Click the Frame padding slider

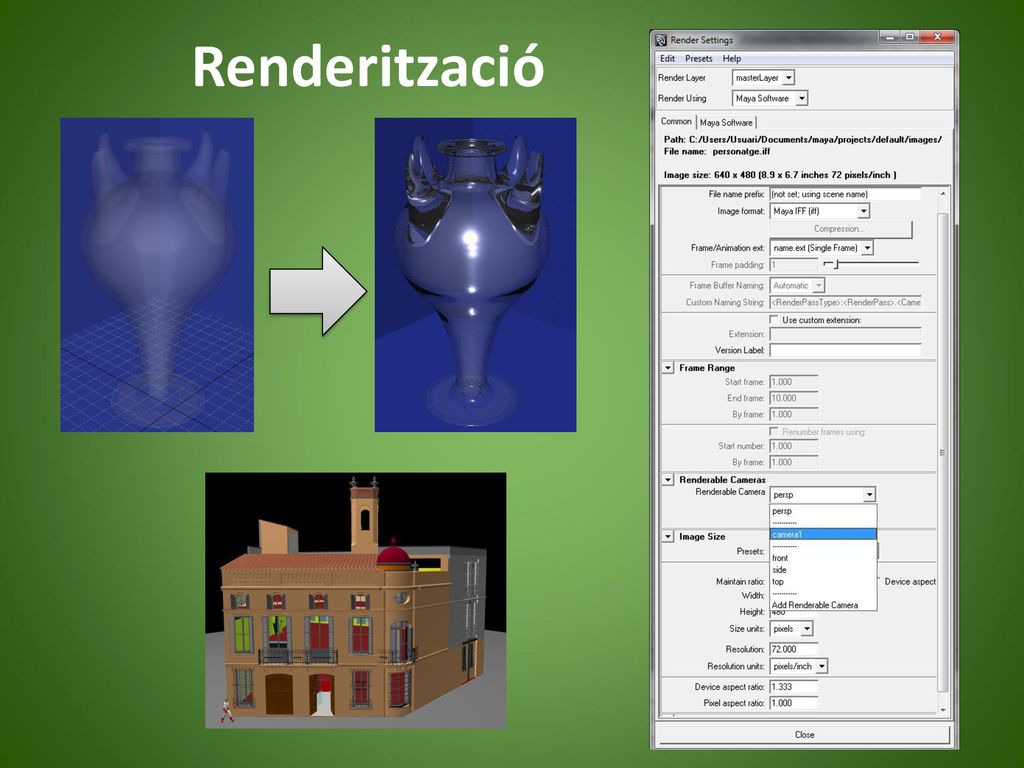[x=871, y=264]
